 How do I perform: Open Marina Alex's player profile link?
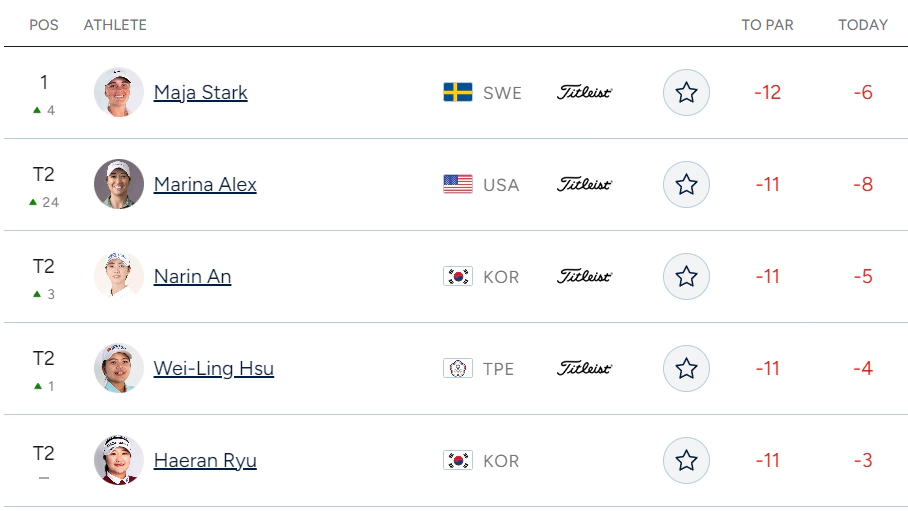pos(205,184)
